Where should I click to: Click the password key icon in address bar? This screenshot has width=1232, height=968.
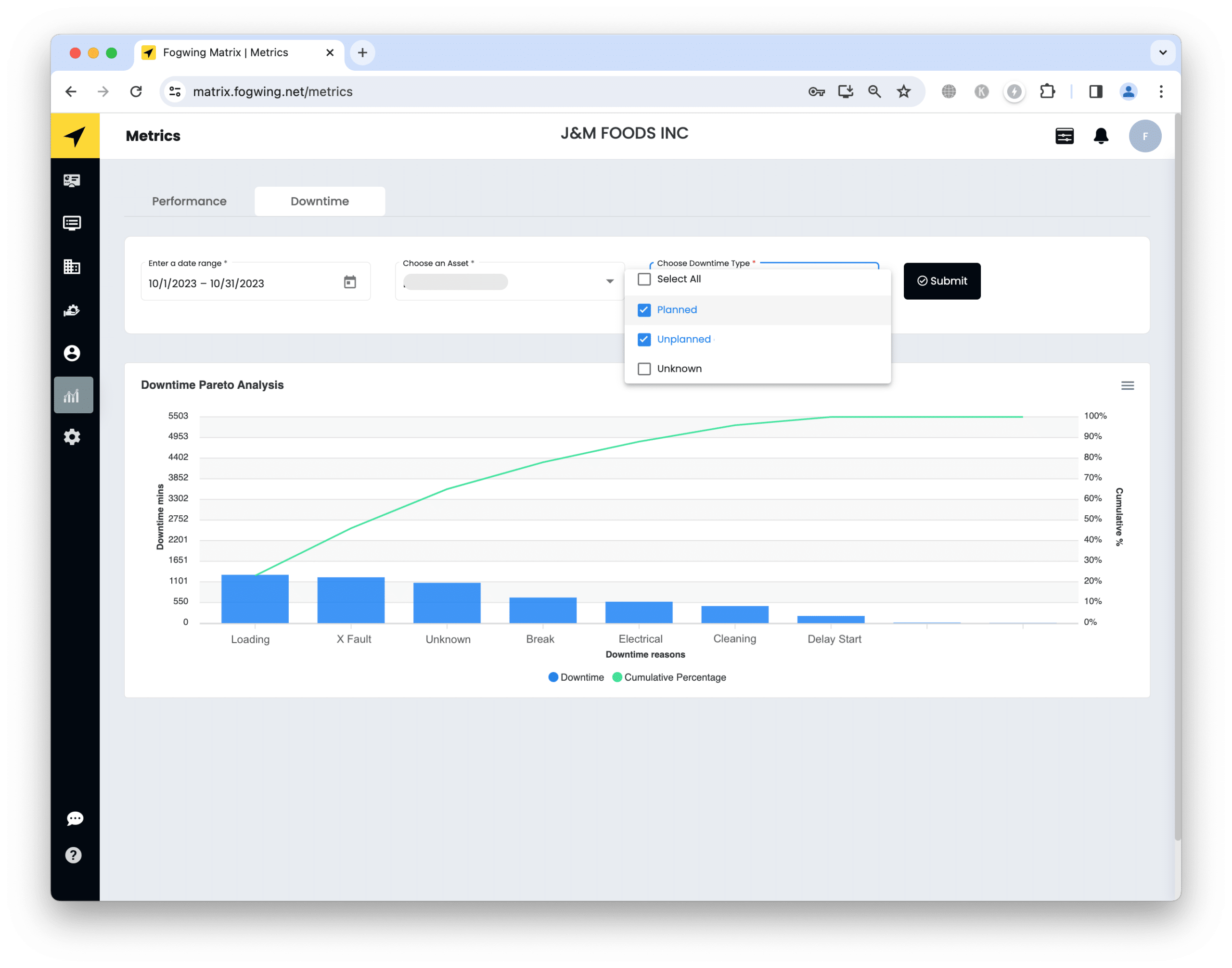coord(816,92)
